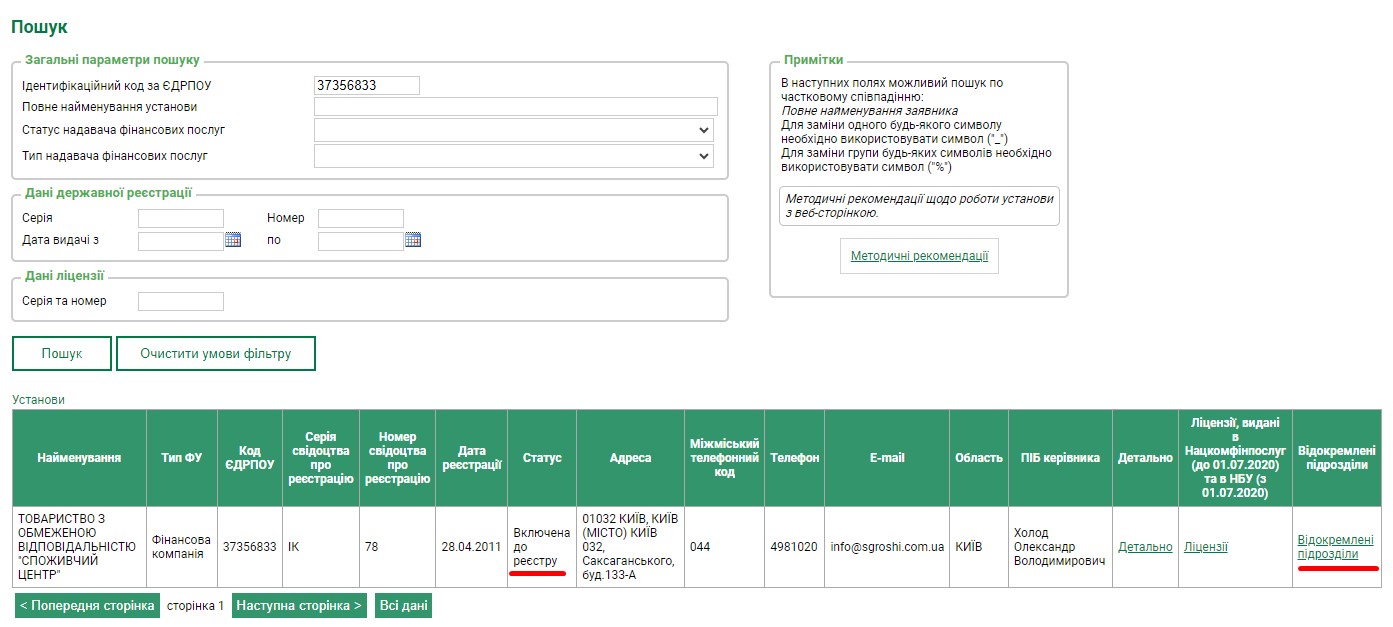Show all records with Всі дані
The image size is (1393, 627).
point(403,606)
